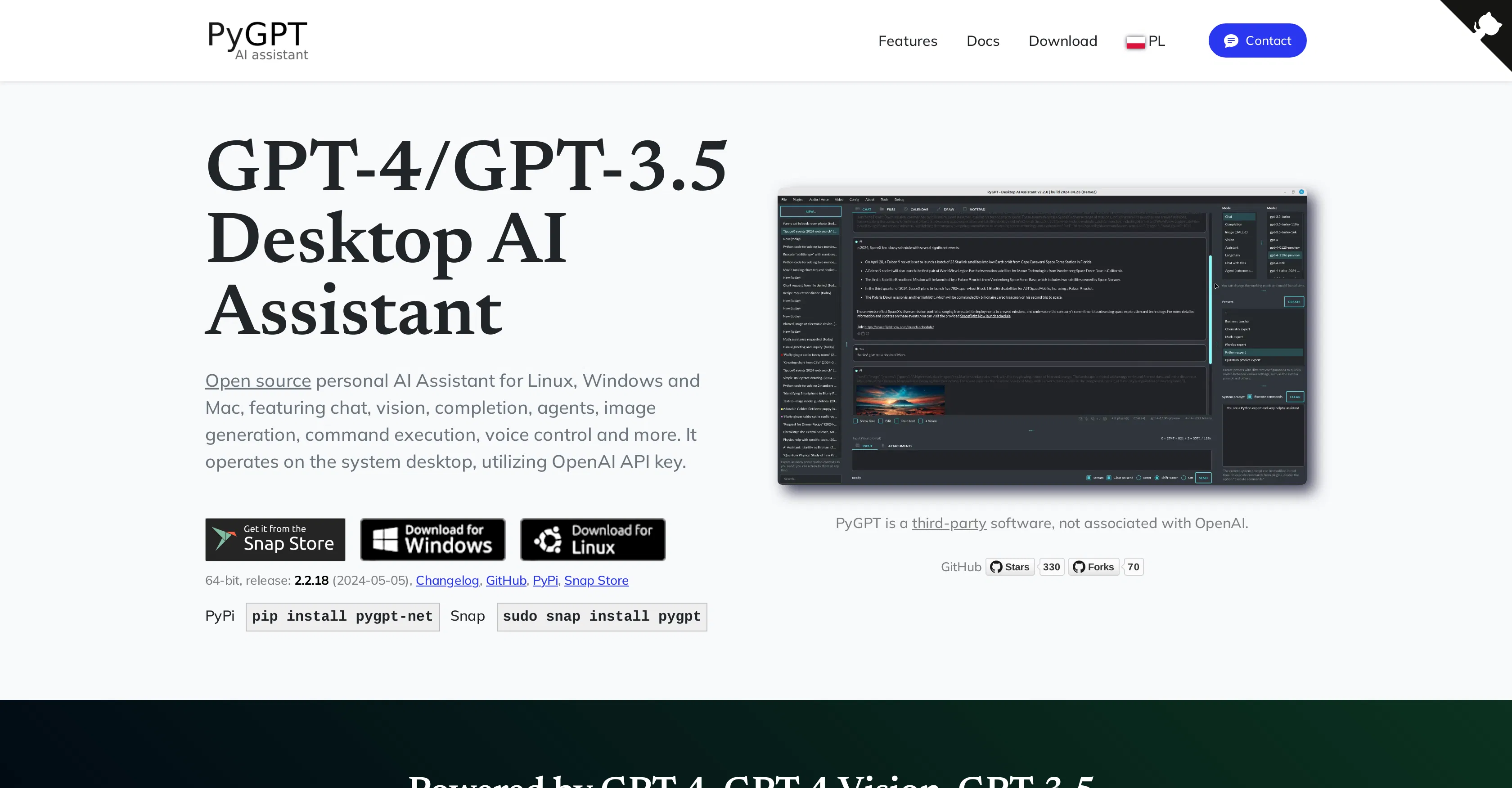Image resolution: width=1512 pixels, height=788 pixels.
Task: View the Changelog
Action: point(447,580)
